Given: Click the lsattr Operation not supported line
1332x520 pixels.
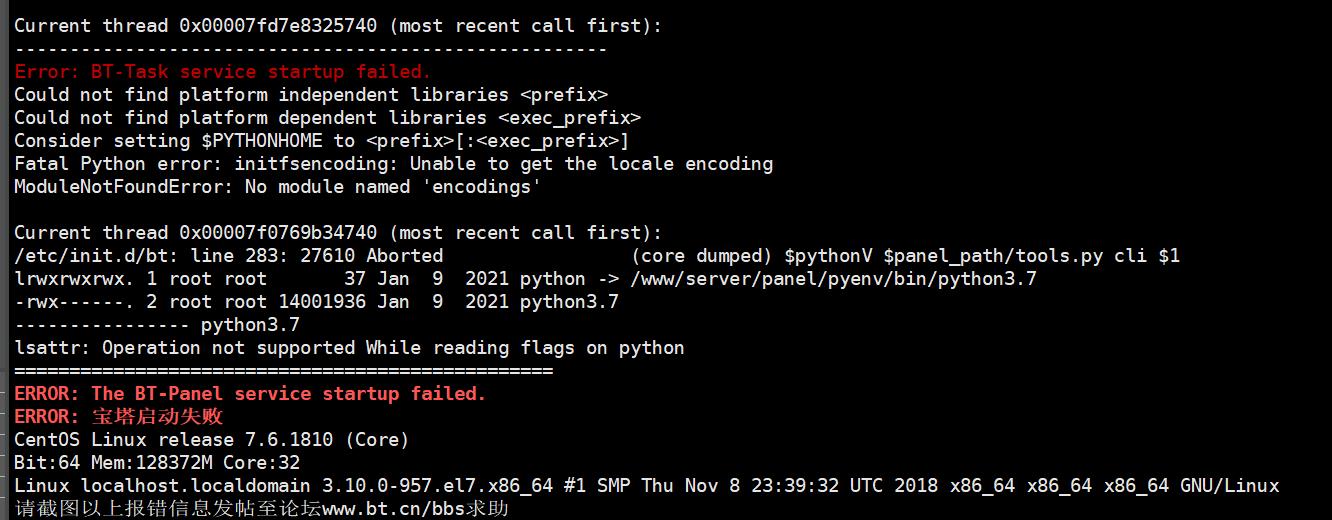Looking at the screenshot, I should (349, 348).
